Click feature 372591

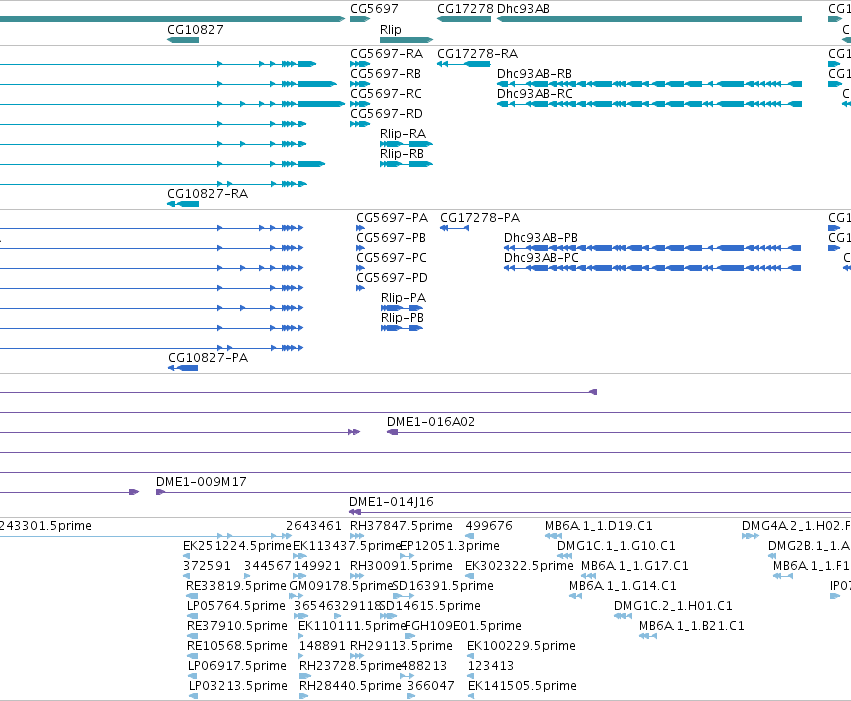pyautogui.click(x=207, y=566)
